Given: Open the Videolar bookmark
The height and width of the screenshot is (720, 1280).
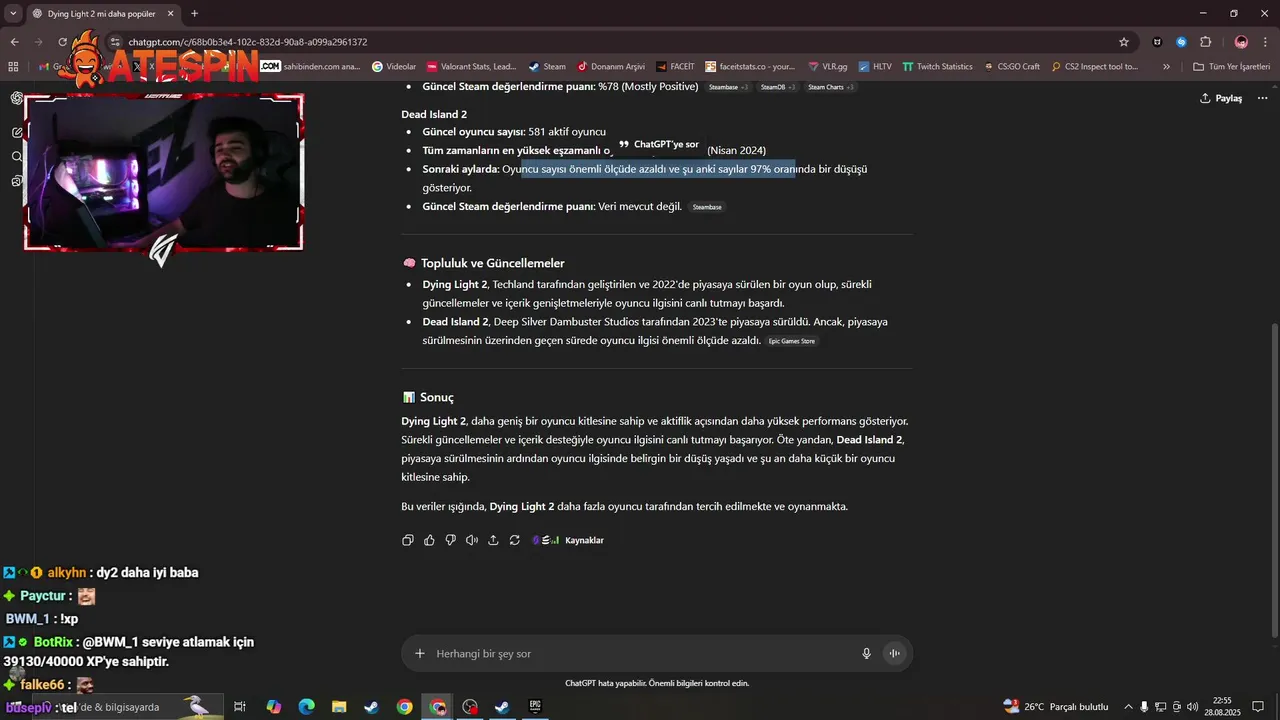Looking at the screenshot, I should (x=394, y=66).
